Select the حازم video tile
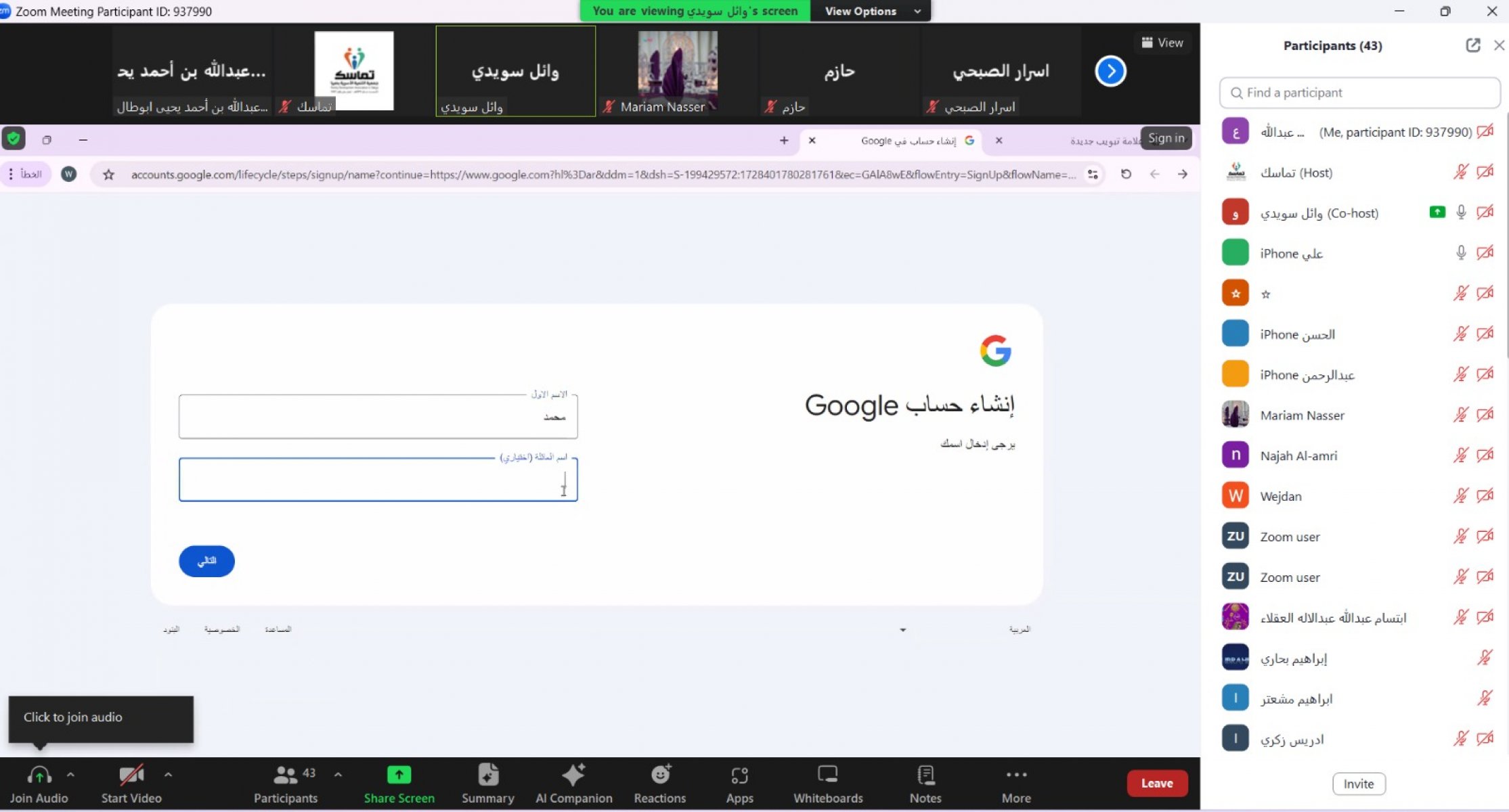The image size is (1509, 812). [x=839, y=71]
